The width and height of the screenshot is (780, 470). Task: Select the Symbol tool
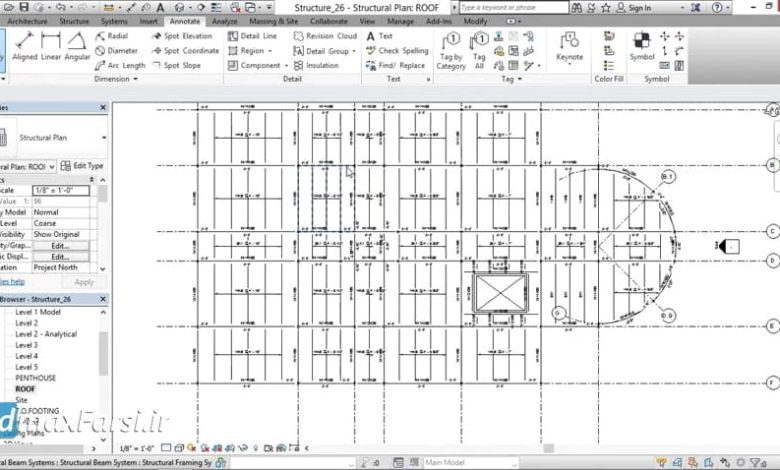(642, 46)
